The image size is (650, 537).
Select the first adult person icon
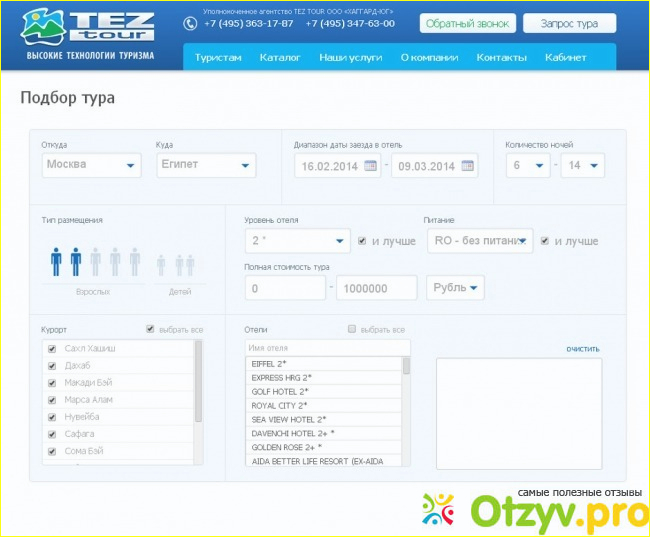[56, 261]
